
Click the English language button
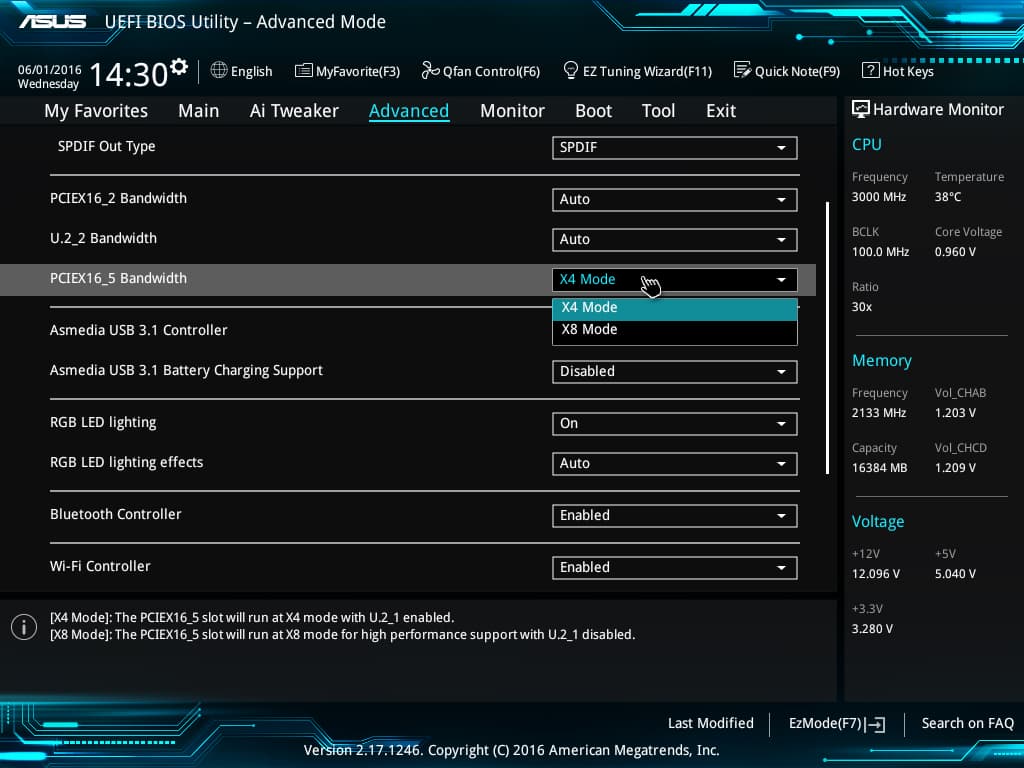(242, 71)
